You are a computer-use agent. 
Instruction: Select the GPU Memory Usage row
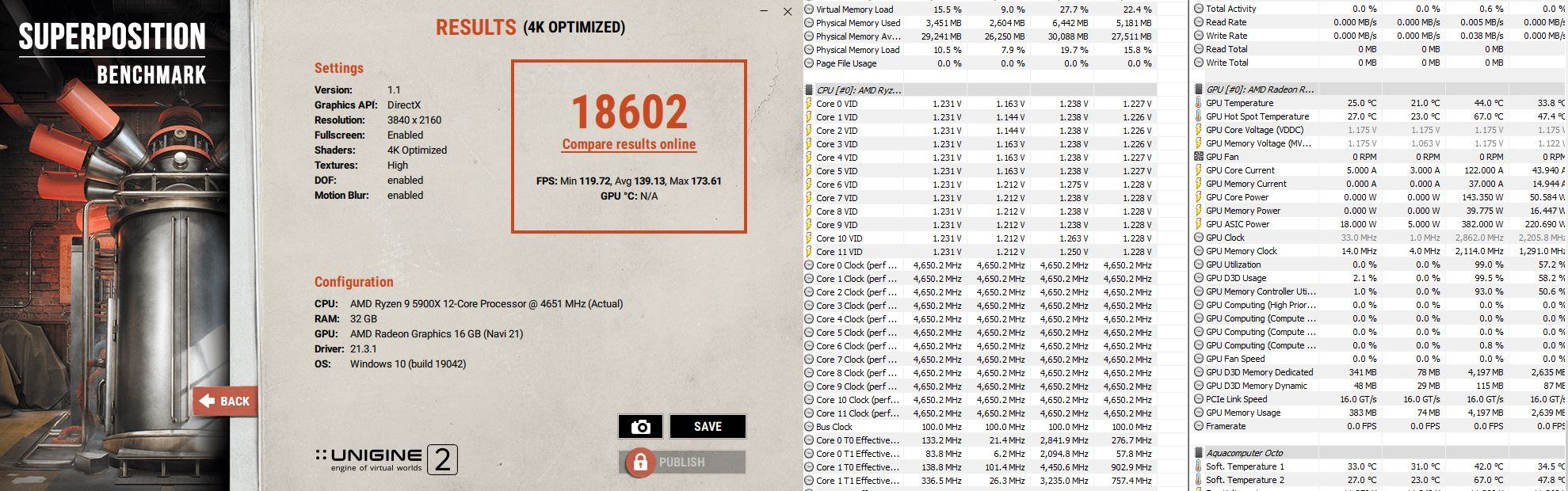[x=1379, y=413]
